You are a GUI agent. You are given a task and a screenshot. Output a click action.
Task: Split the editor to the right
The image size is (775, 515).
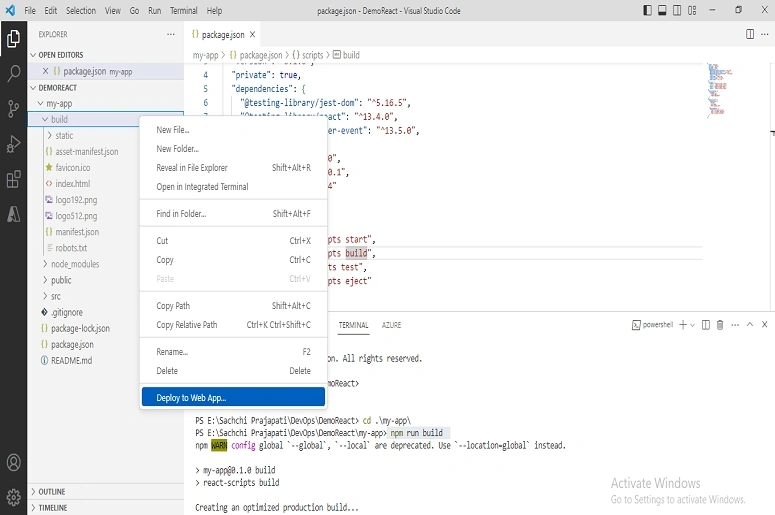(x=750, y=34)
